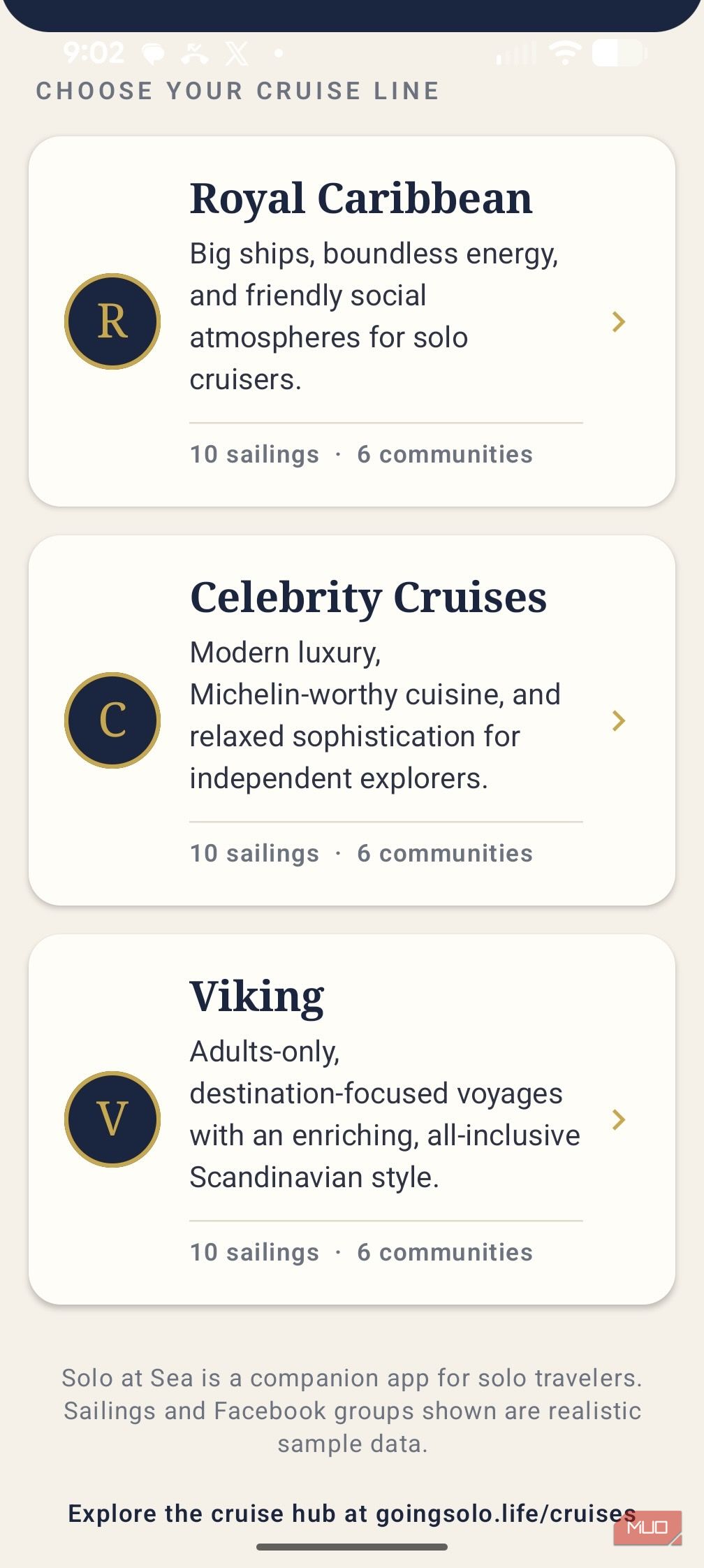The width and height of the screenshot is (704, 1568).
Task: Select the Royal Caribbean heading
Action: (x=361, y=198)
